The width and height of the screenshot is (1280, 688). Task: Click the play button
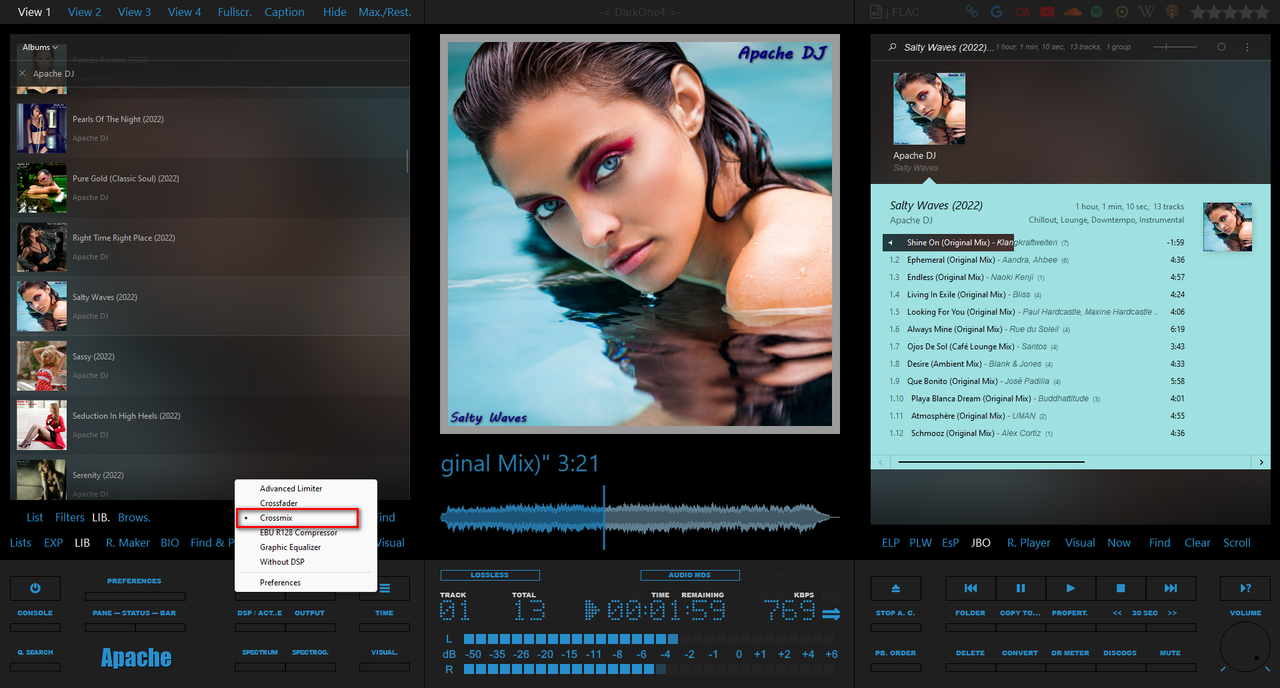[1071, 588]
